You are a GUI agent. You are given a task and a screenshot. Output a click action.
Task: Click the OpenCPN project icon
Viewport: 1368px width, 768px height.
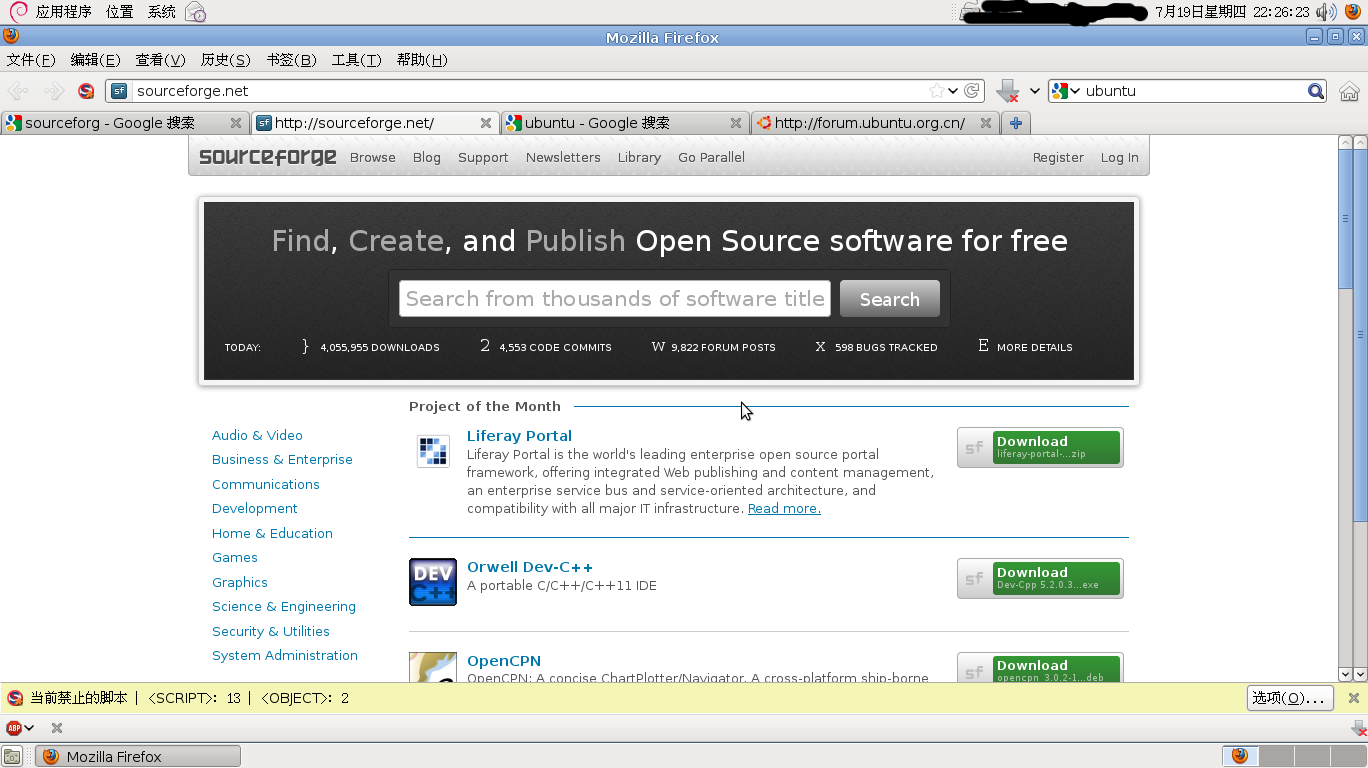tap(433, 667)
